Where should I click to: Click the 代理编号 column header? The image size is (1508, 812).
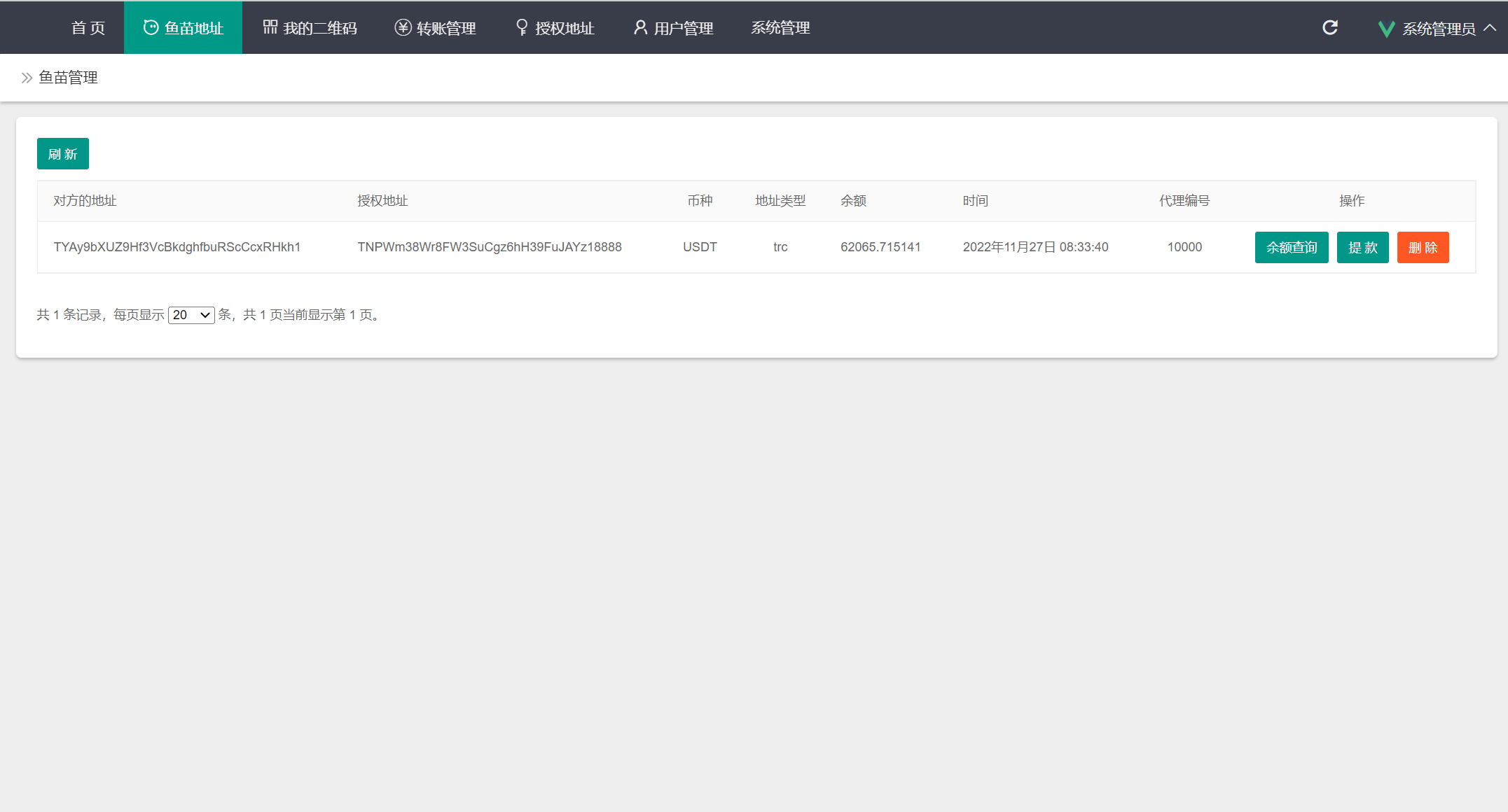1184,201
